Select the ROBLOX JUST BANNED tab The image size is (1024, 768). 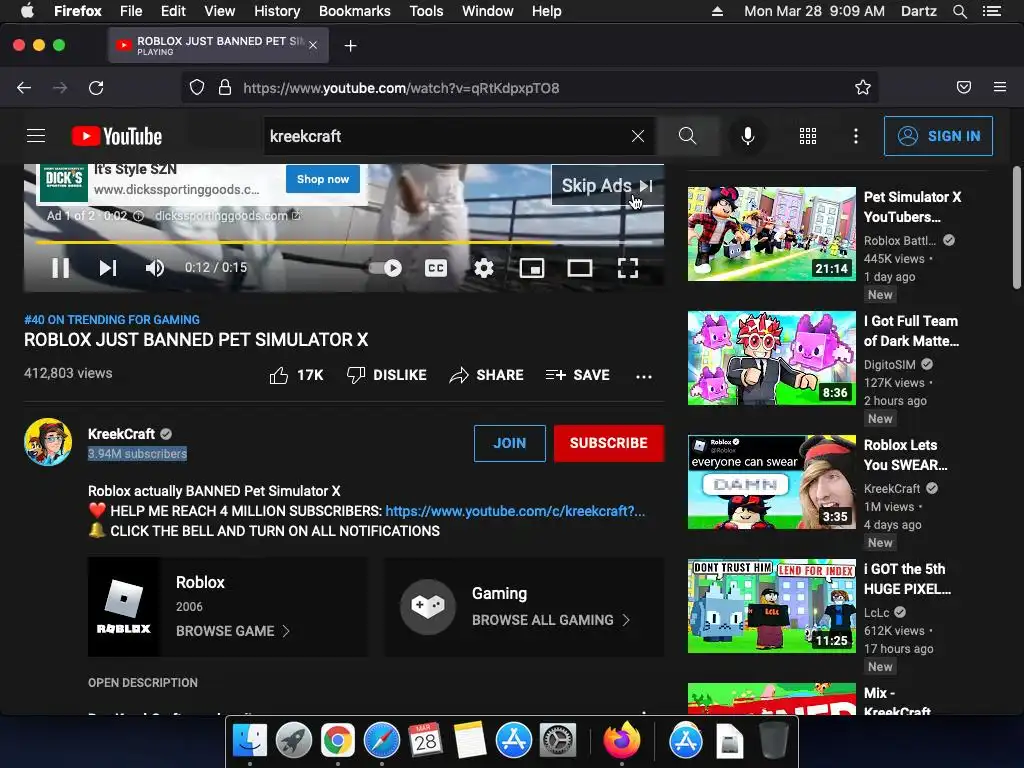tap(219, 45)
